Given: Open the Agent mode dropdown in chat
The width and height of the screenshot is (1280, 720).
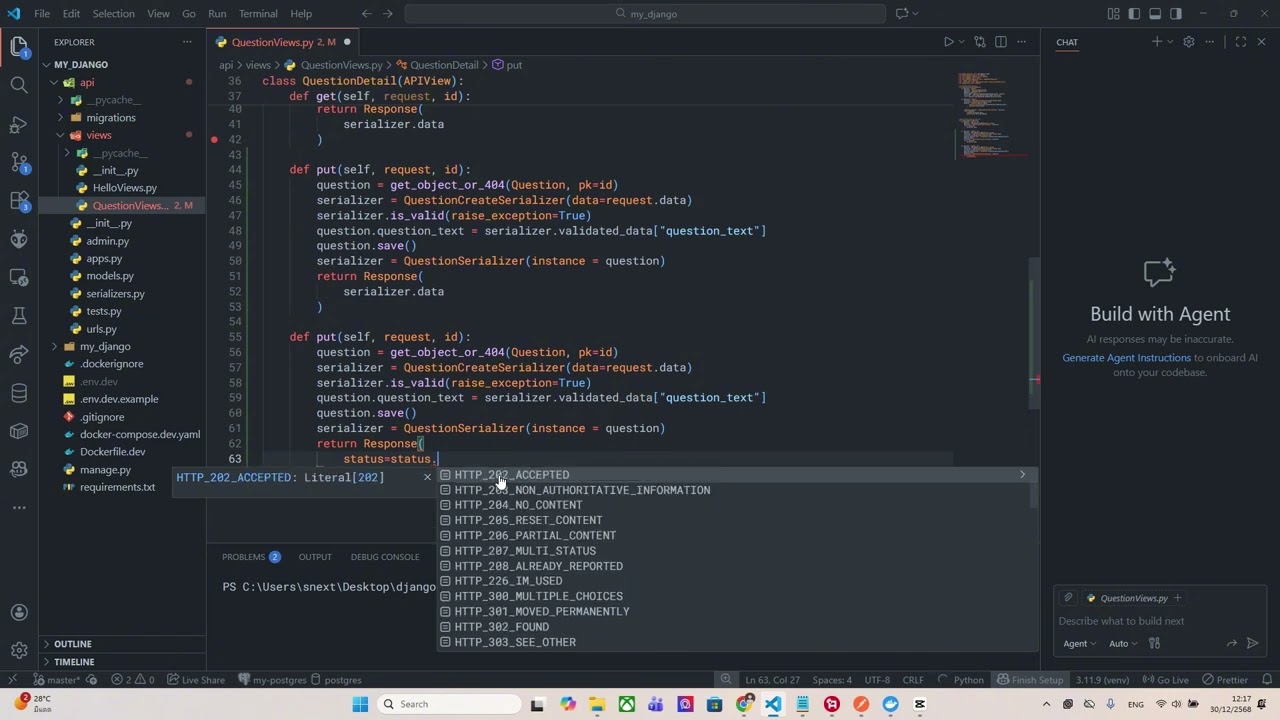Looking at the screenshot, I should pyautogui.click(x=1079, y=643).
